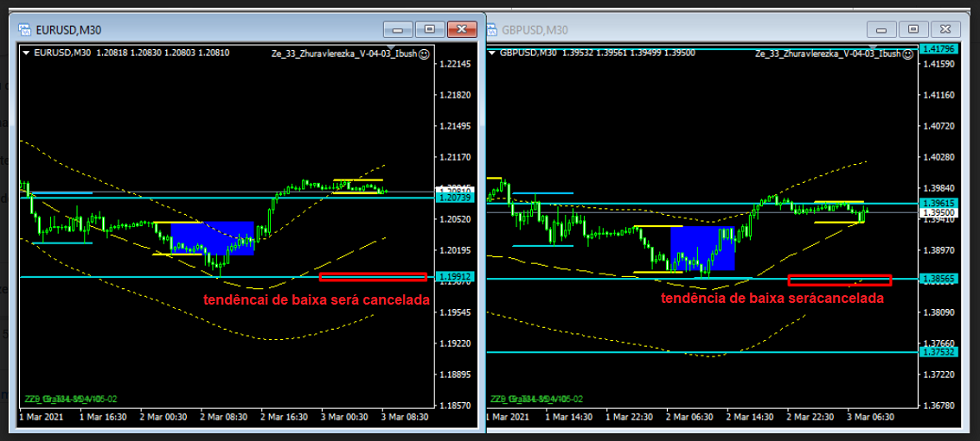Click the 2 Mar 16:30 time label

[284, 417]
